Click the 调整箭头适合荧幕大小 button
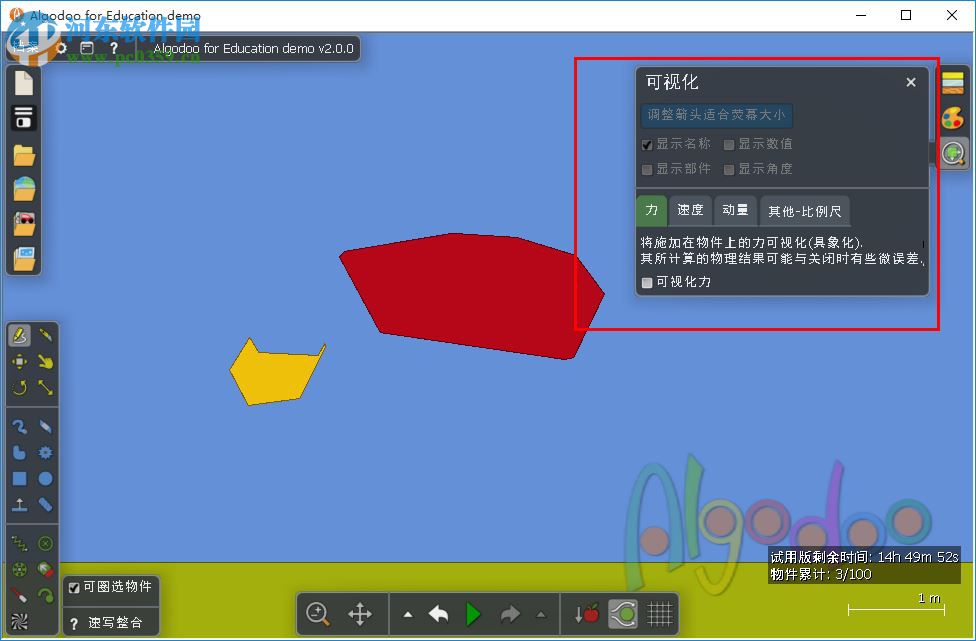Image resolution: width=976 pixels, height=641 pixels. [x=715, y=115]
